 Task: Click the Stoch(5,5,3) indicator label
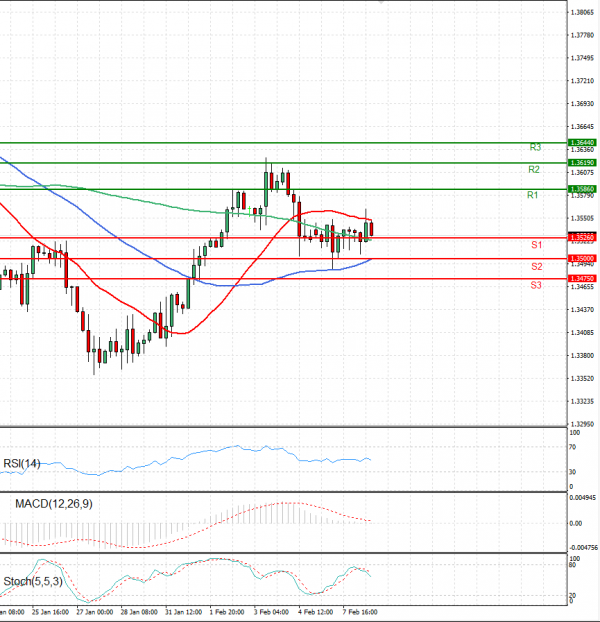(33, 582)
